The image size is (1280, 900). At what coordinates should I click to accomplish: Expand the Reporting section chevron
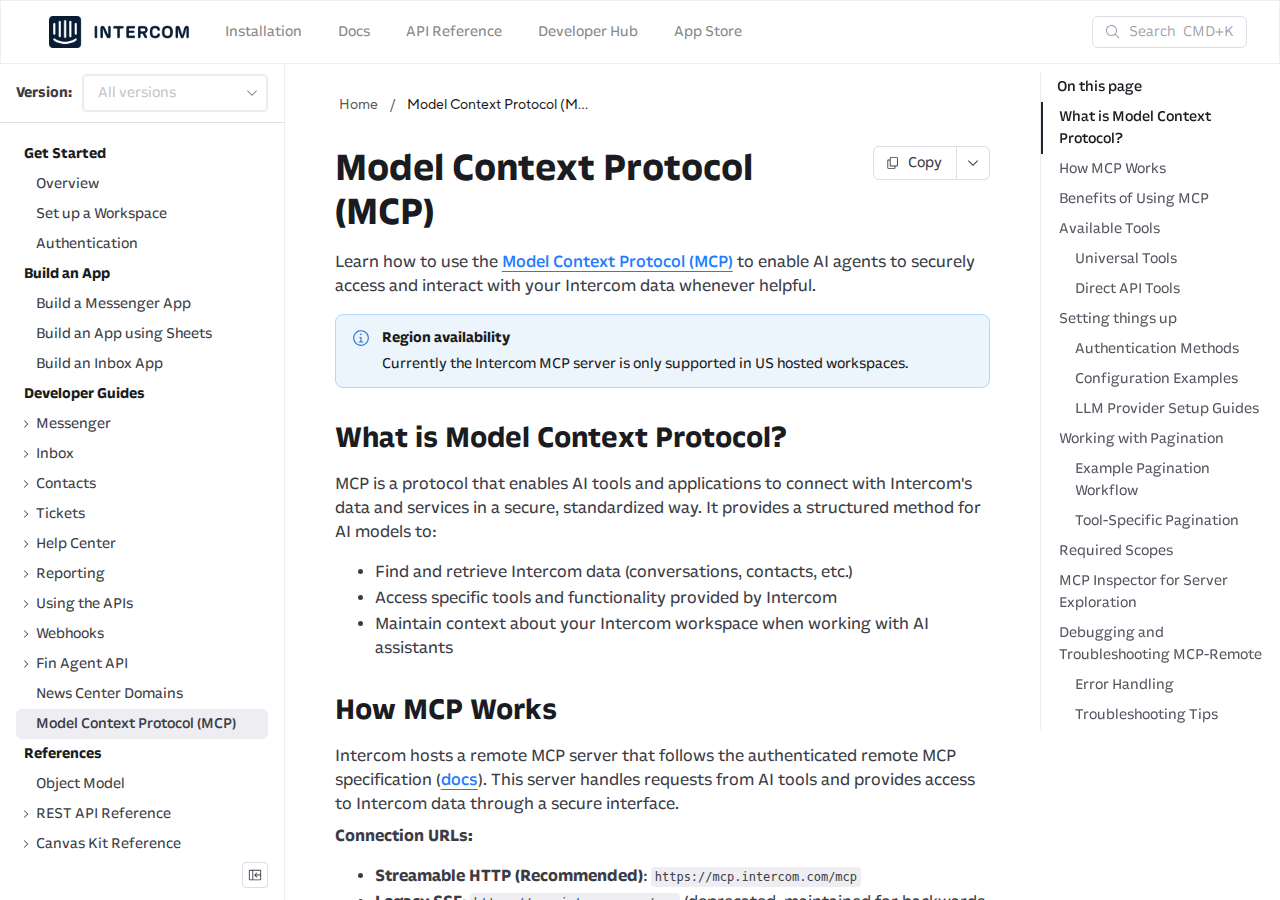click(x=26, y=574)
